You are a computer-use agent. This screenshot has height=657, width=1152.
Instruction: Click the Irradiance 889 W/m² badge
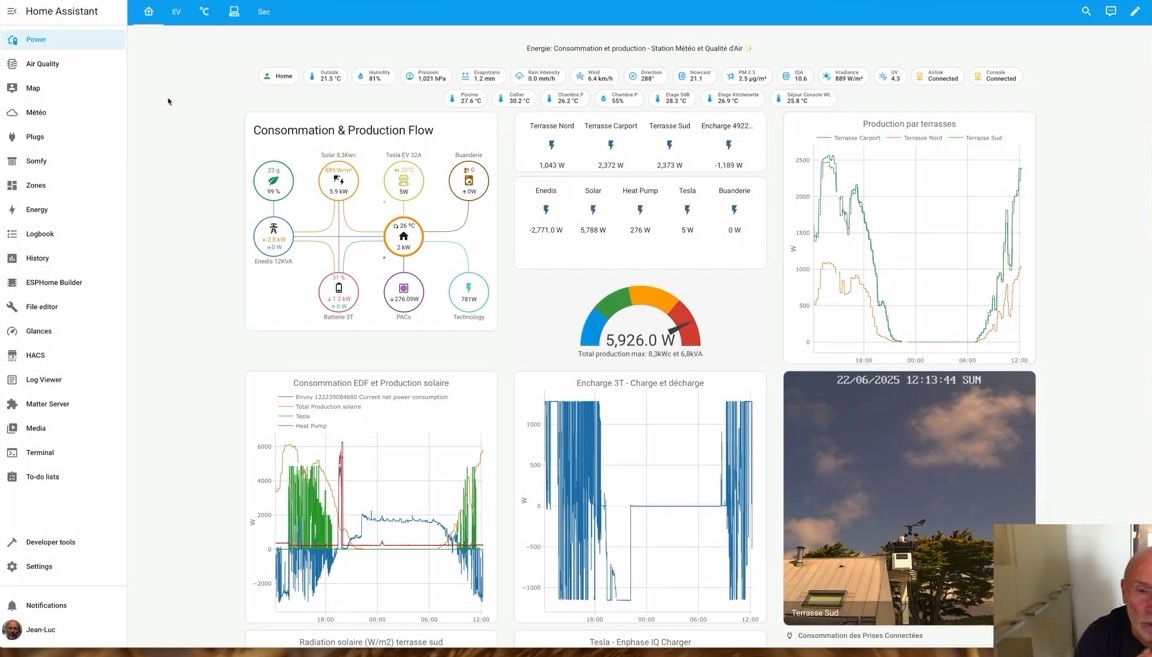click(843, 76)
